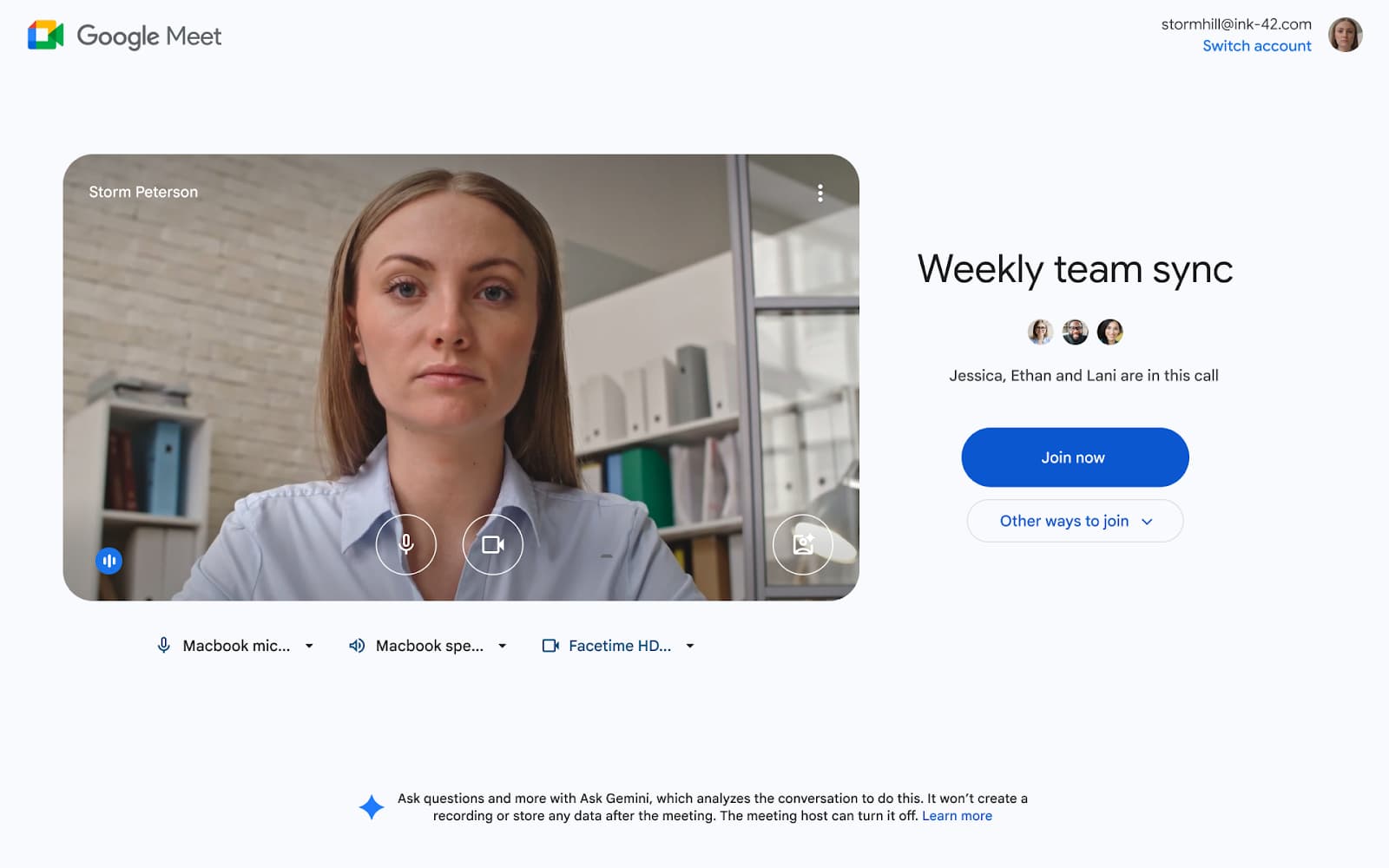Open three-dot more options on video

tap(820, 193)
